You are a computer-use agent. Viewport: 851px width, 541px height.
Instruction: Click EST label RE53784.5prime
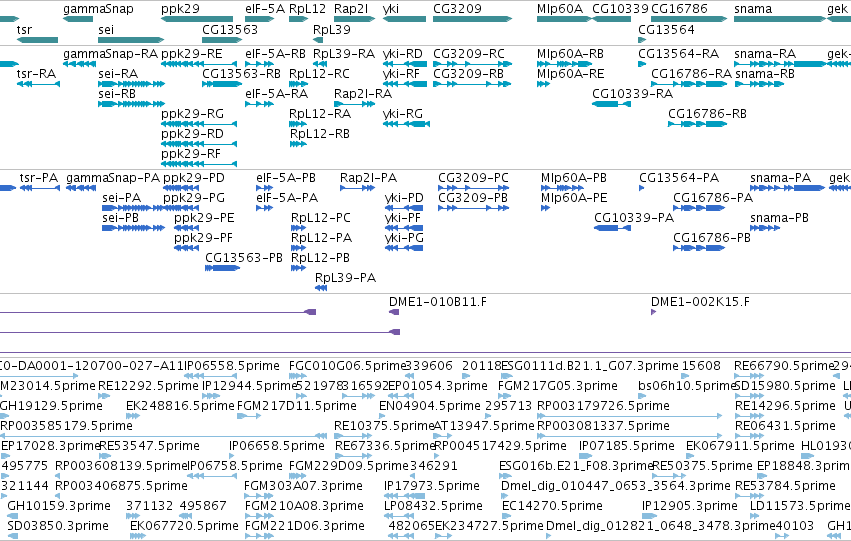click(785, 486)
